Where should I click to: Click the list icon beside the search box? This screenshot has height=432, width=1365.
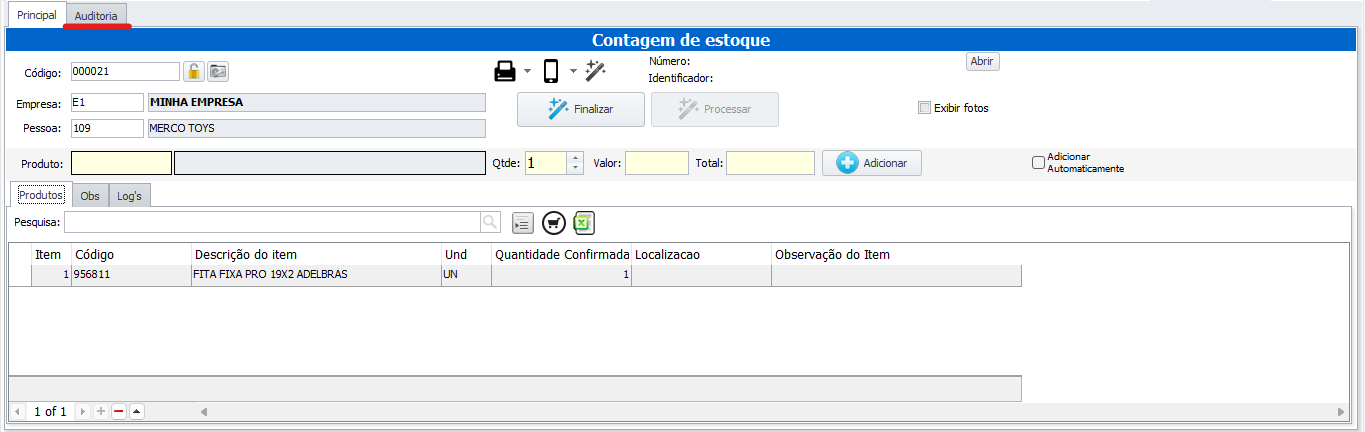tap(522, 222)
